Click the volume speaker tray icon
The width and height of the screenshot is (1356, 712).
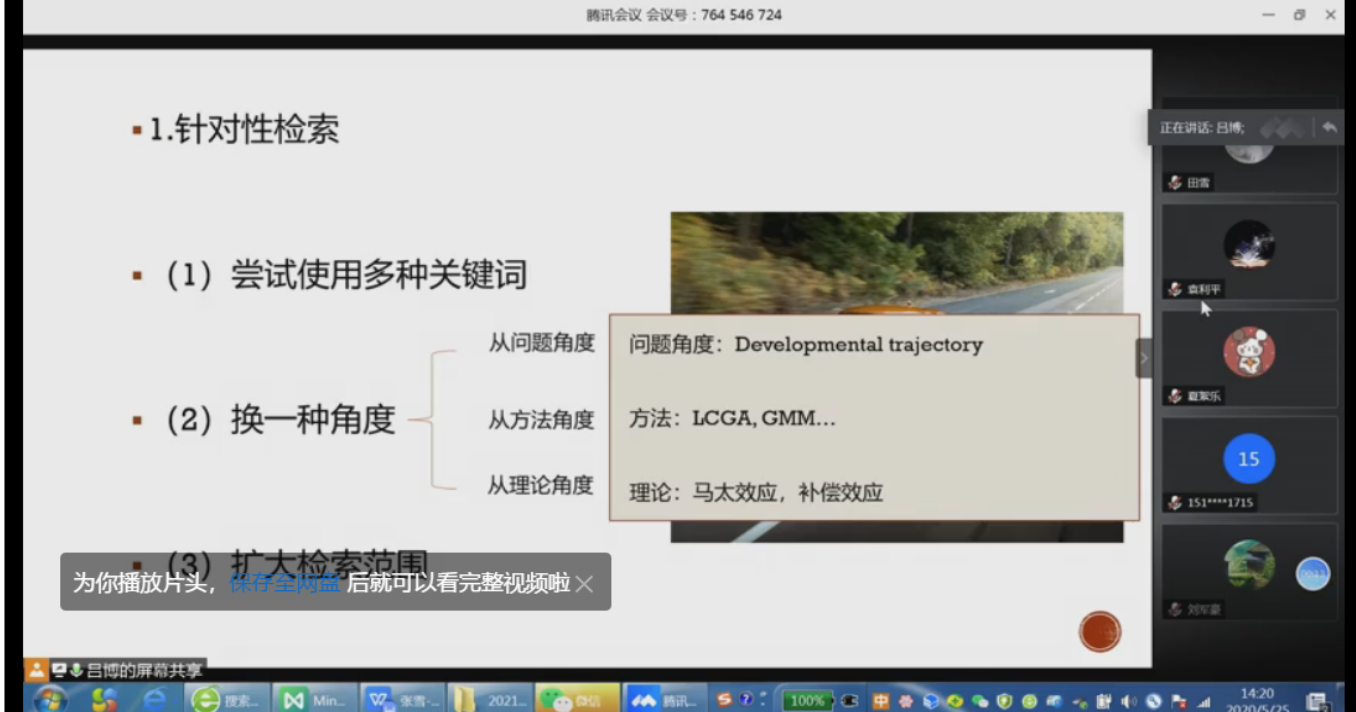click(x=1129, y=701)
